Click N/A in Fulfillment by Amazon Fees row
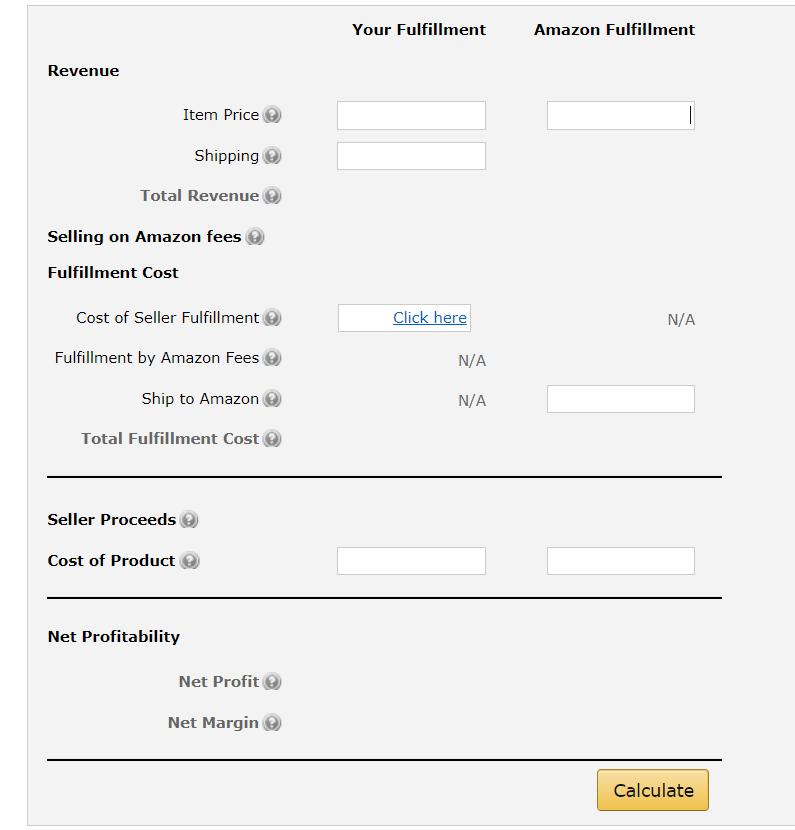795x830 pixels. (x=472, y=360)
